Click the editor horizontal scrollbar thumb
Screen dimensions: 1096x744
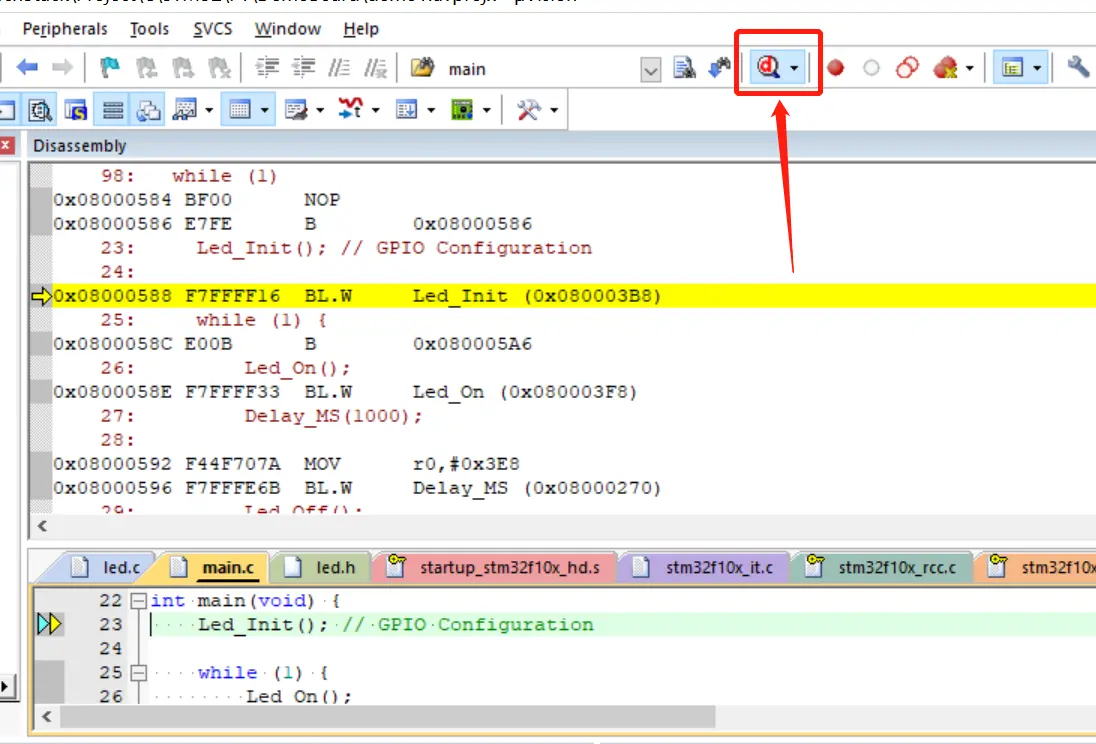pyautogui.click(x=387, y=717)
